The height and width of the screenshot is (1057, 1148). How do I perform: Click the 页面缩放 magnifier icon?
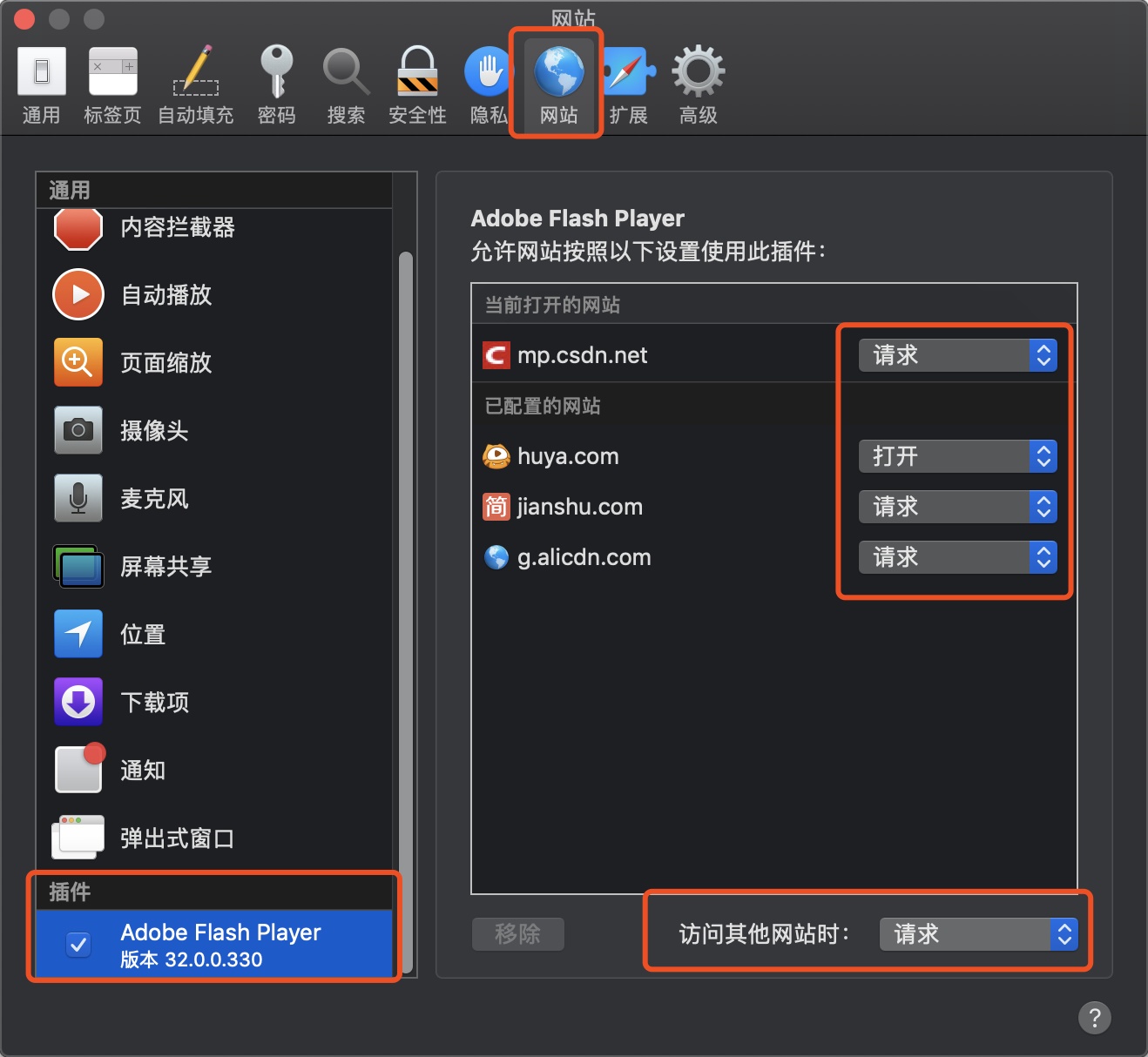[78, 362]
